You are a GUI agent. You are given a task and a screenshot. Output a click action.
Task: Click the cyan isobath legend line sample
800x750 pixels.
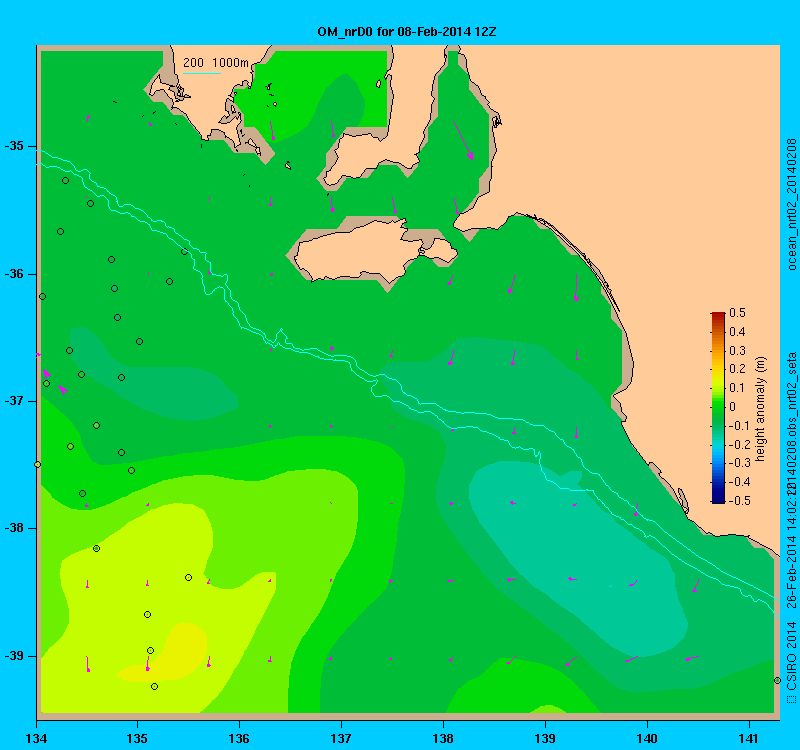click(202, 73)
